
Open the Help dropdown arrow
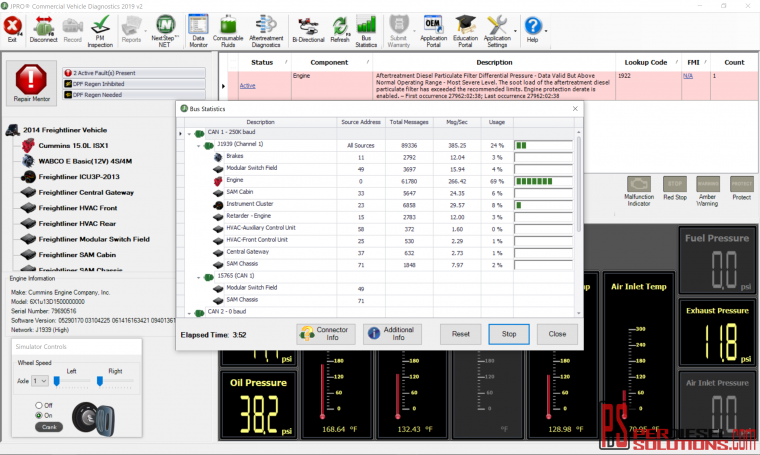tap(547, 30)
